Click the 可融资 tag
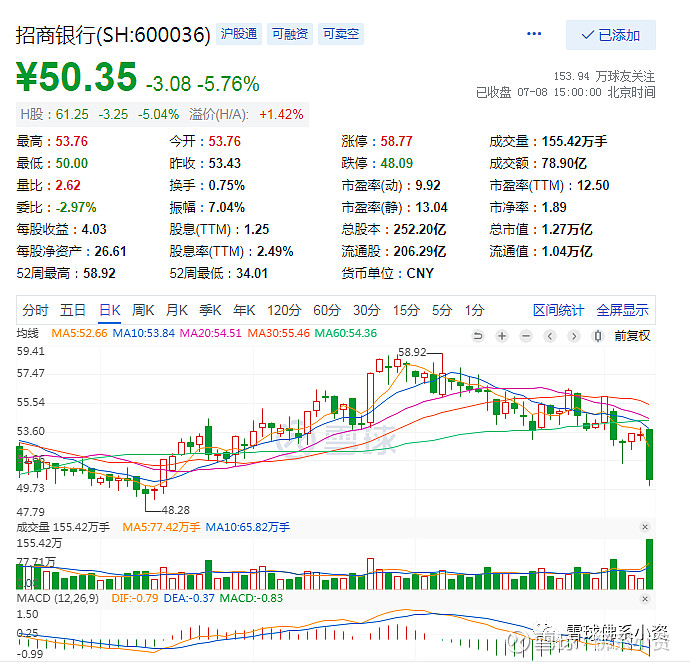The height and width of the screenshot is (663, 690). coord(290,34)
